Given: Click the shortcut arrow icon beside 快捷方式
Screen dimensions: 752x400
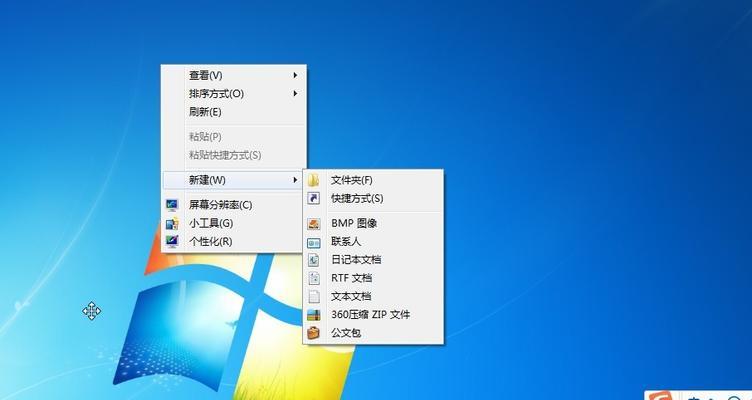Looking at the screenshot, I should (x=314, y=198).
